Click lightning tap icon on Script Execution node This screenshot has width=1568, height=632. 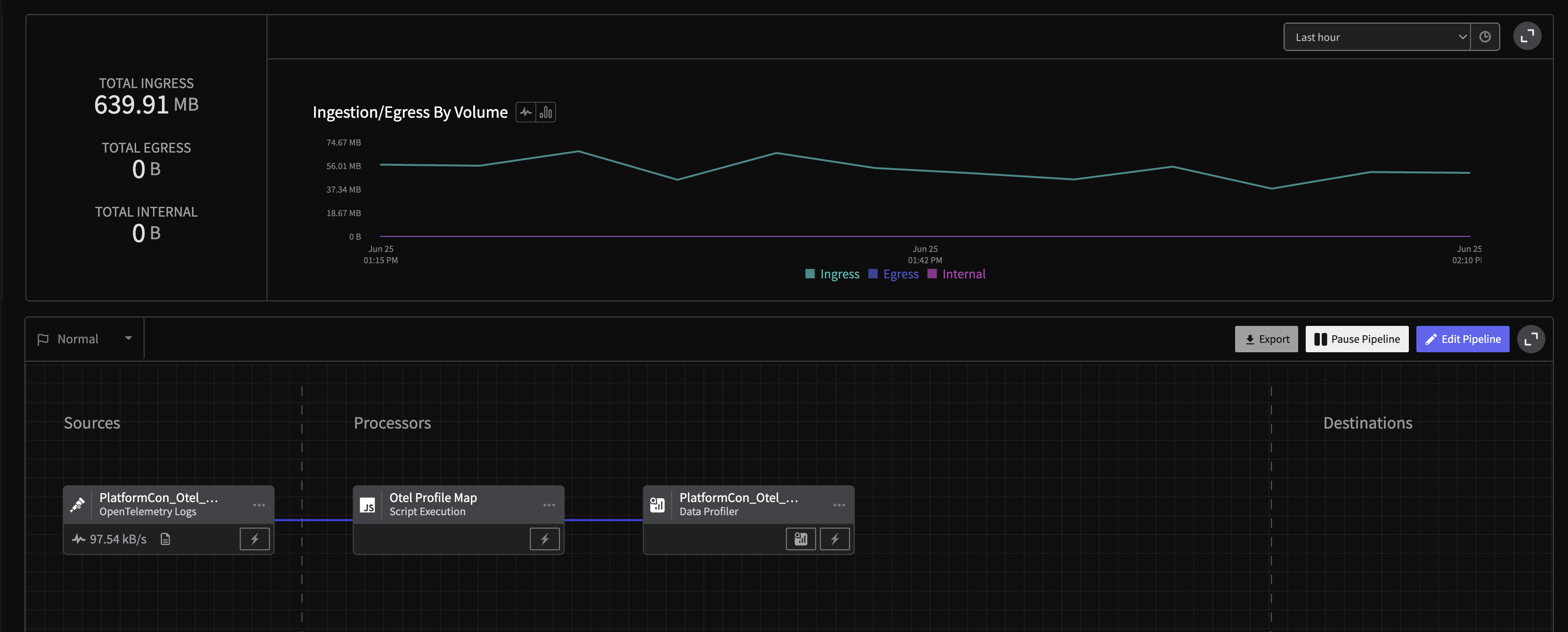coord(544,539)
